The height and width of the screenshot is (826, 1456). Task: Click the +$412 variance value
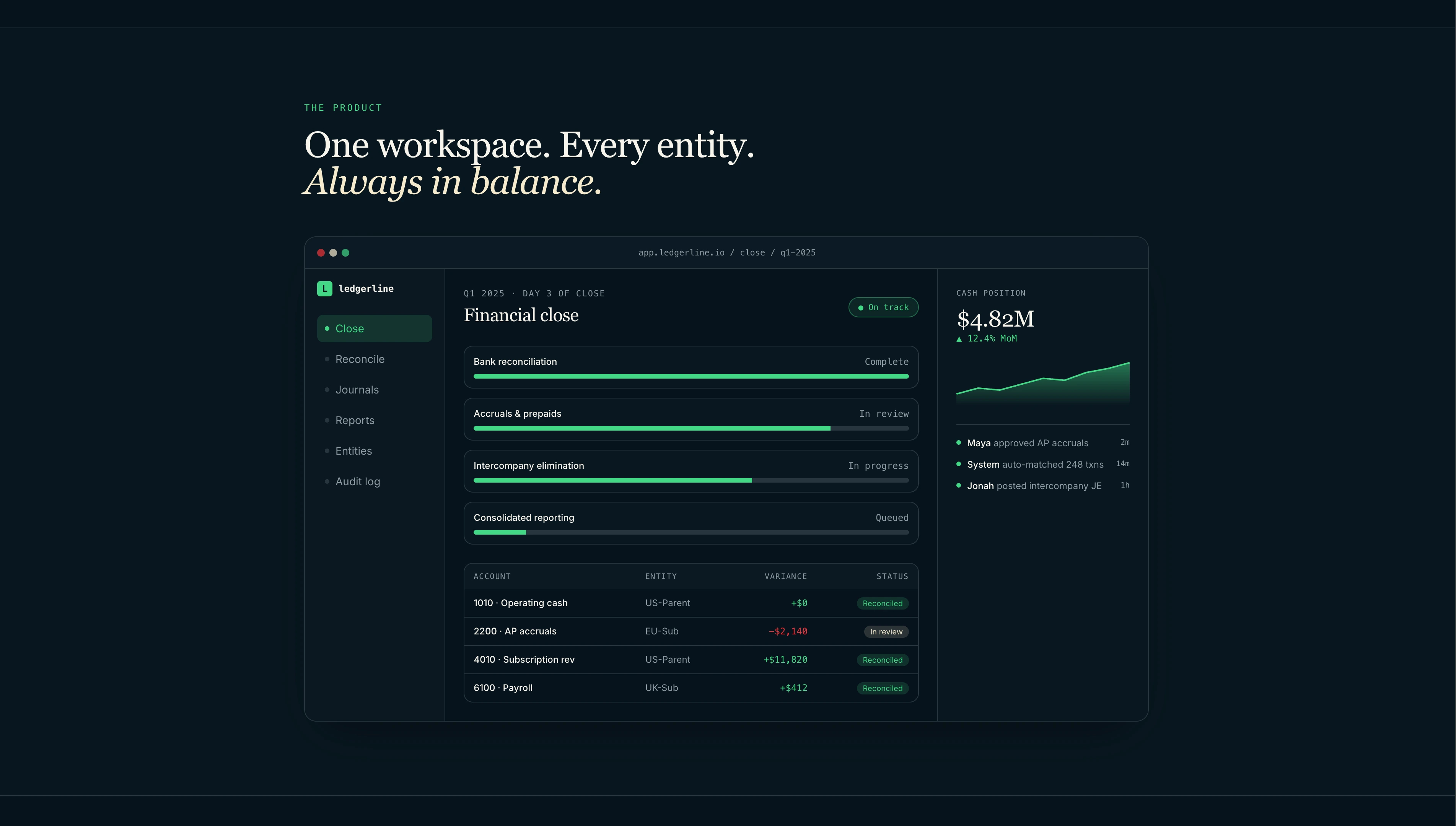[x=794, y=688]
